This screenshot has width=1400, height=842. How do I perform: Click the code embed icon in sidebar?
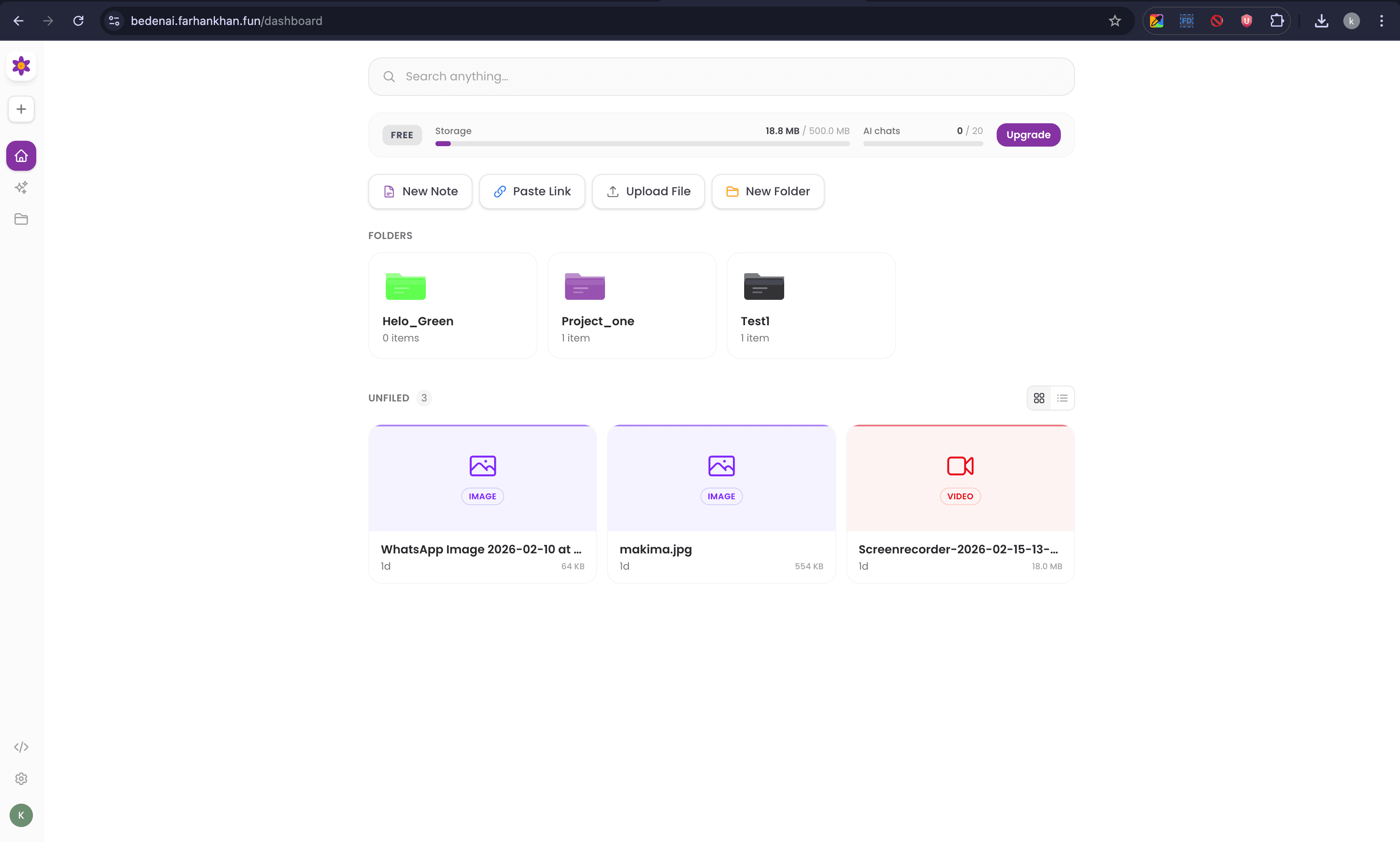click(21, 747)
